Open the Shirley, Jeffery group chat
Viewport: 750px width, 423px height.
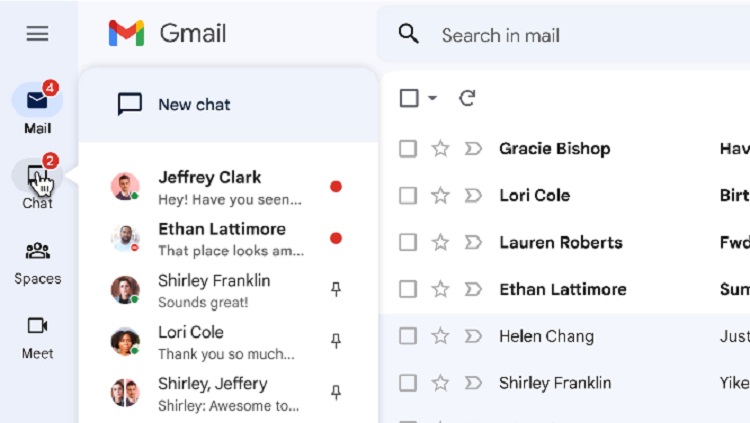point(226,392)
